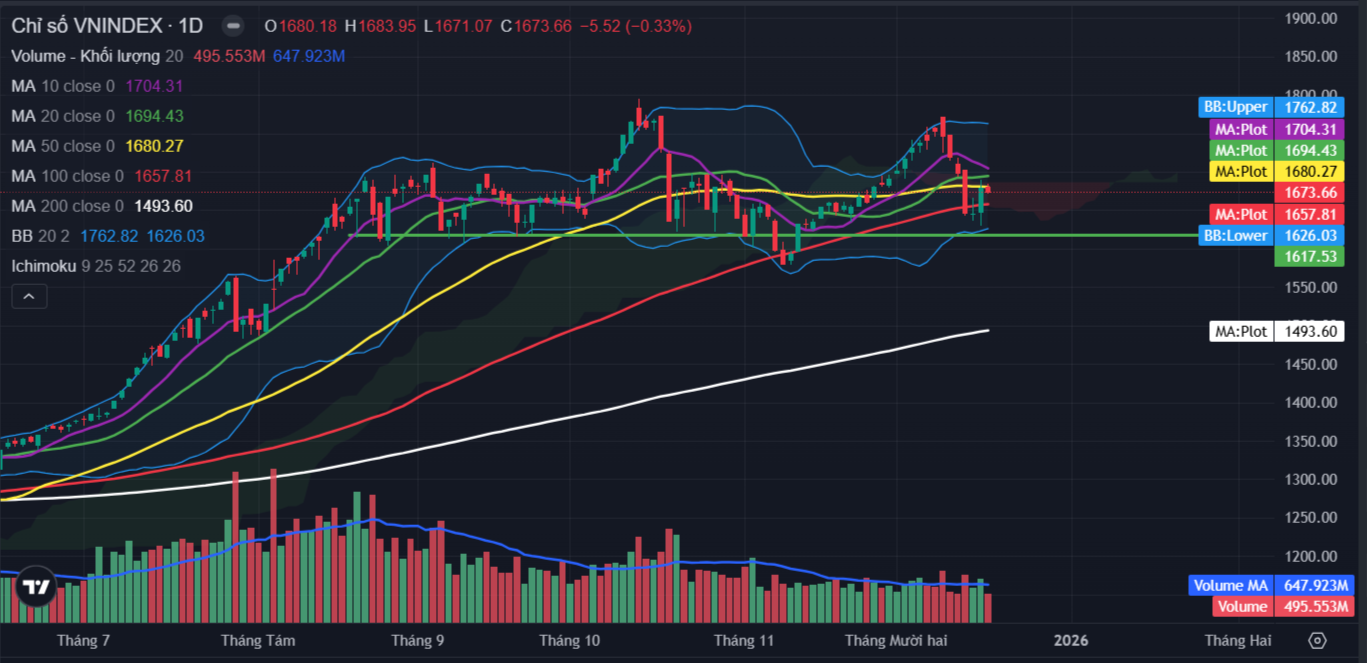Select the Volume - Khối lượng indicator legend
Viewport: 1367px width, 663px height.
pyautogui.click(x=86, y=56)
